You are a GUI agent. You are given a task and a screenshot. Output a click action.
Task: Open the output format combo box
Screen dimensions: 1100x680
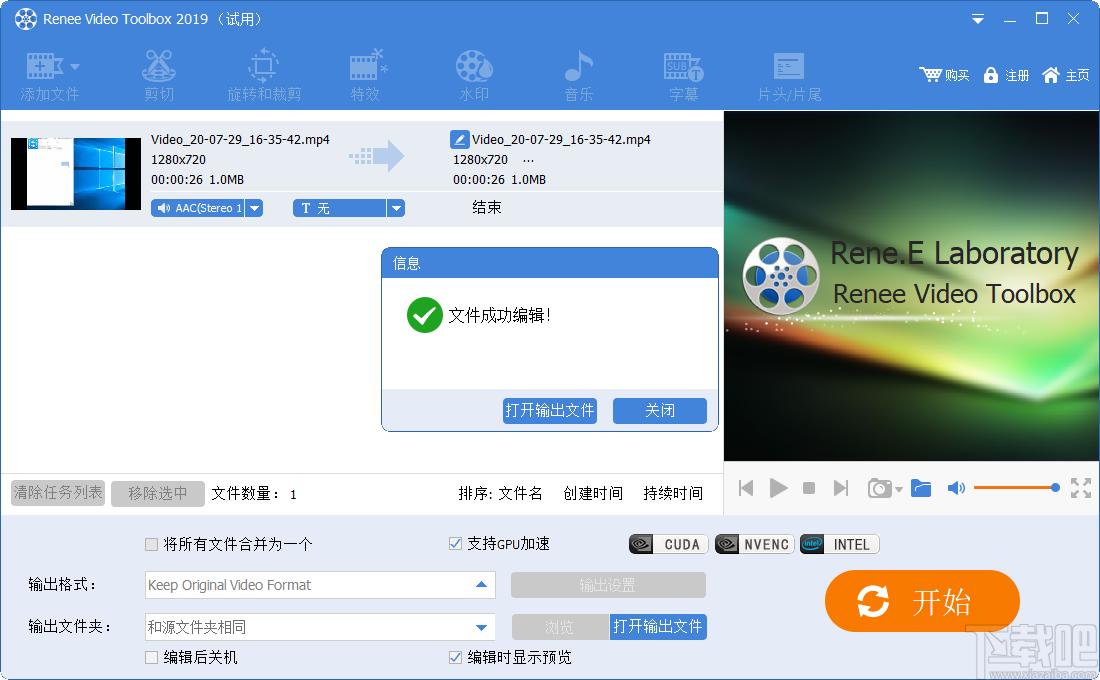[x=320, y=585]
